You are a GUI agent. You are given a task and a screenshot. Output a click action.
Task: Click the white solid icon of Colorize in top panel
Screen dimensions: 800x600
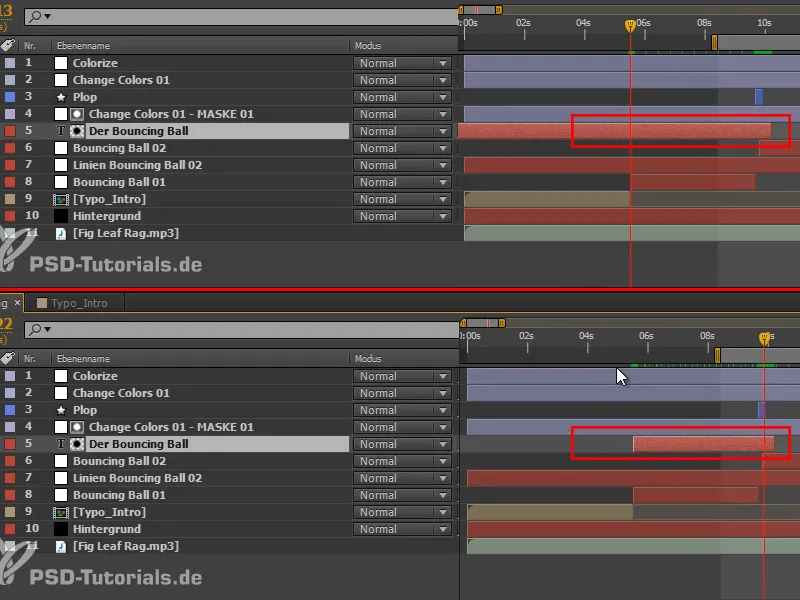[x=61, y=63]
